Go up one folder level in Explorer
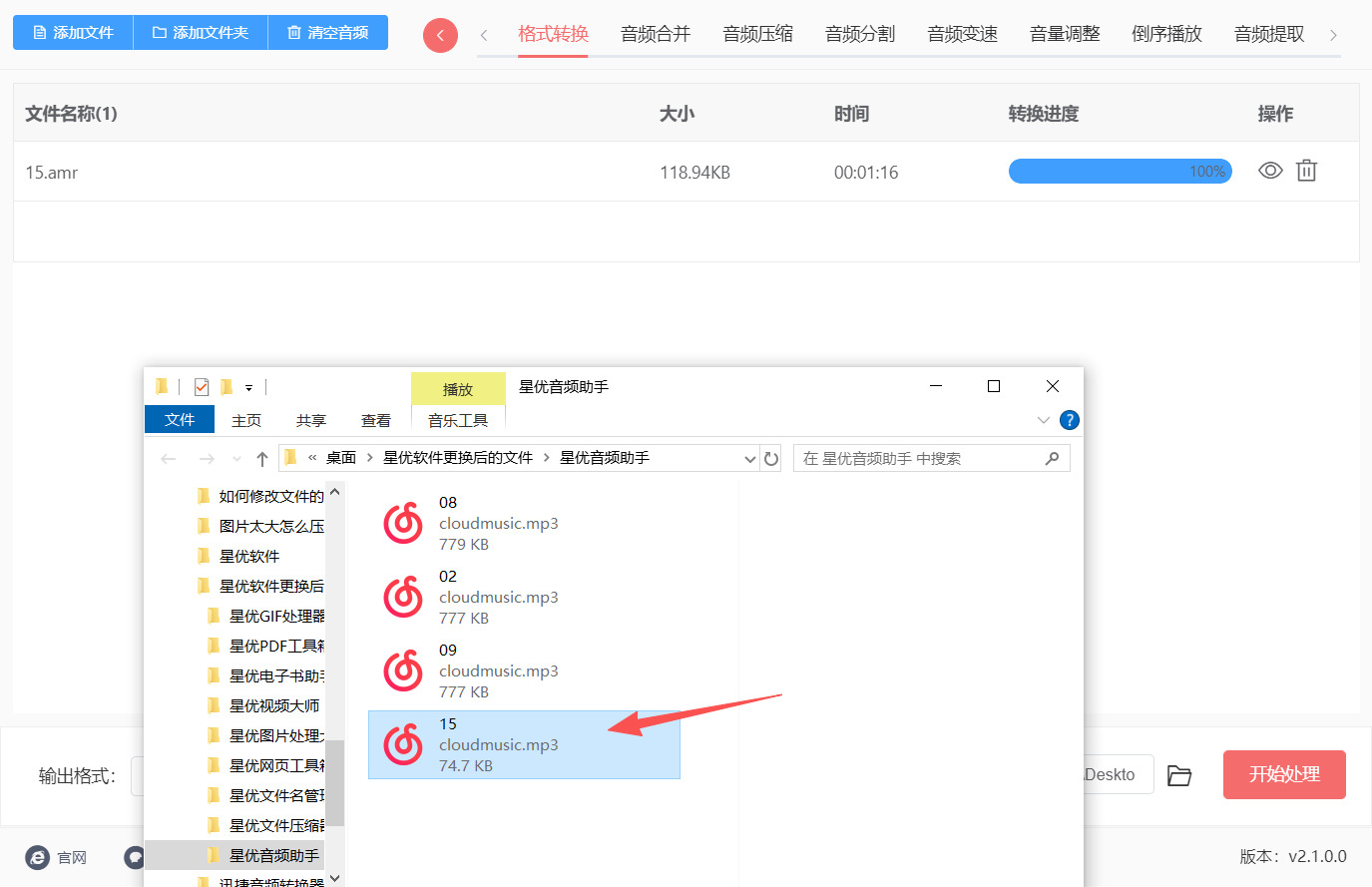This screenshot has width=1372, height=887. [262, 459]
